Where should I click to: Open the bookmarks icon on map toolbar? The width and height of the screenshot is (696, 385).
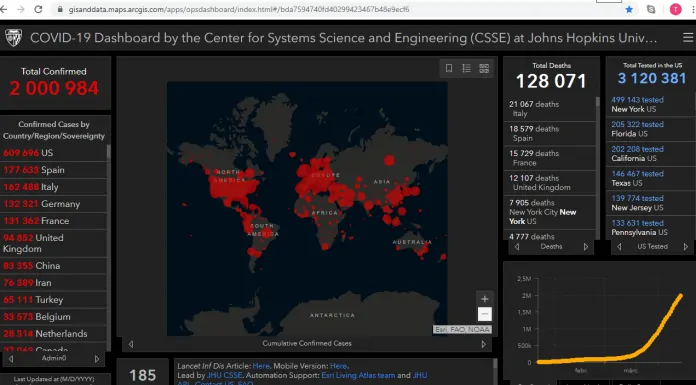click(x=449, y=68)
